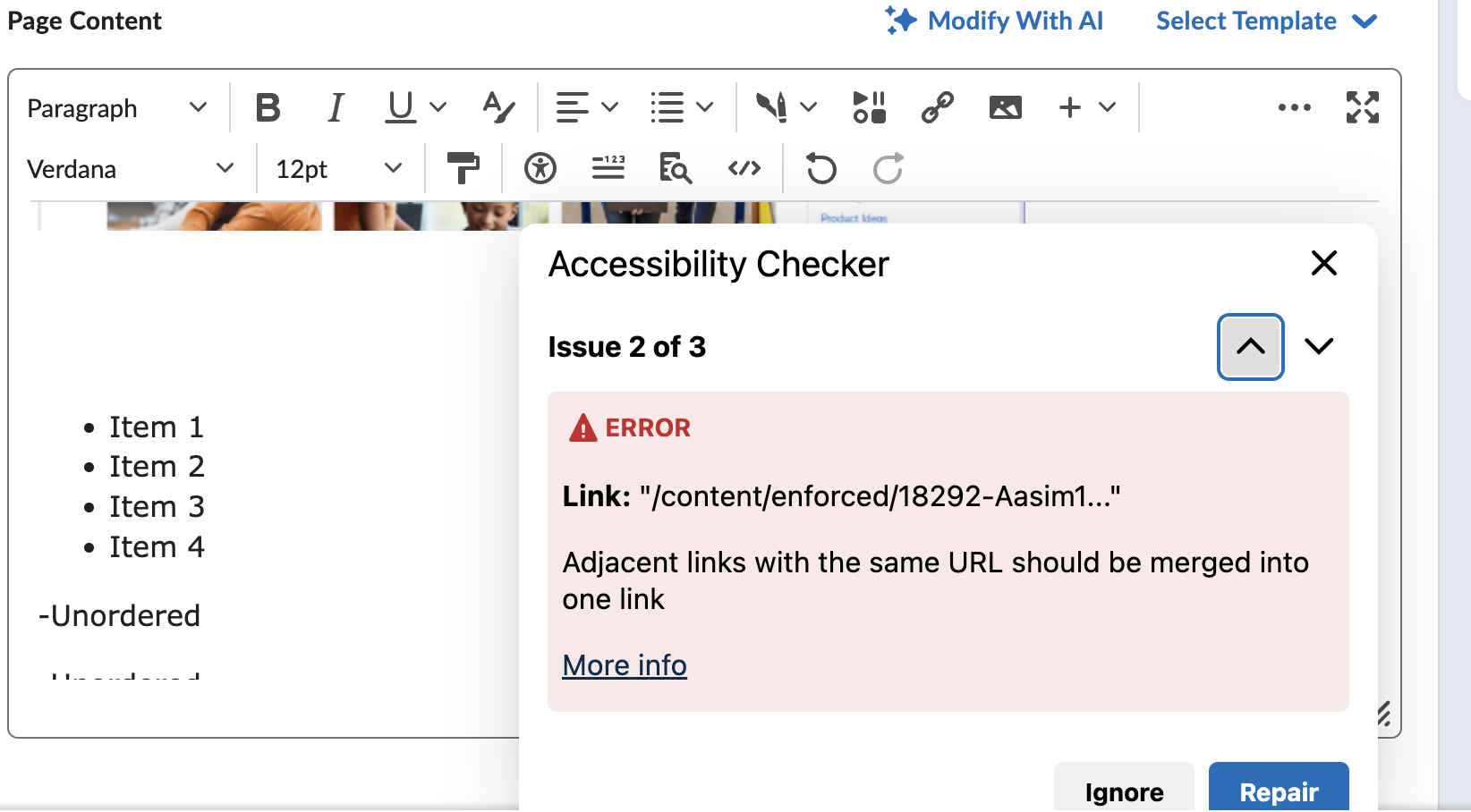Click the Insert Stuff icon
The image size is (1471, 812).
click(x=771, y=107)
